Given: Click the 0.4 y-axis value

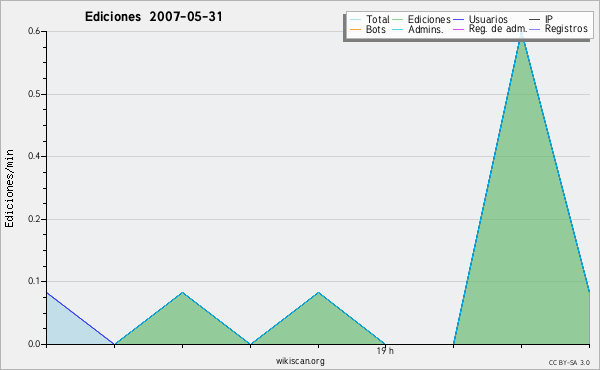Looking at the screenshot, I should tap(34, 156).
